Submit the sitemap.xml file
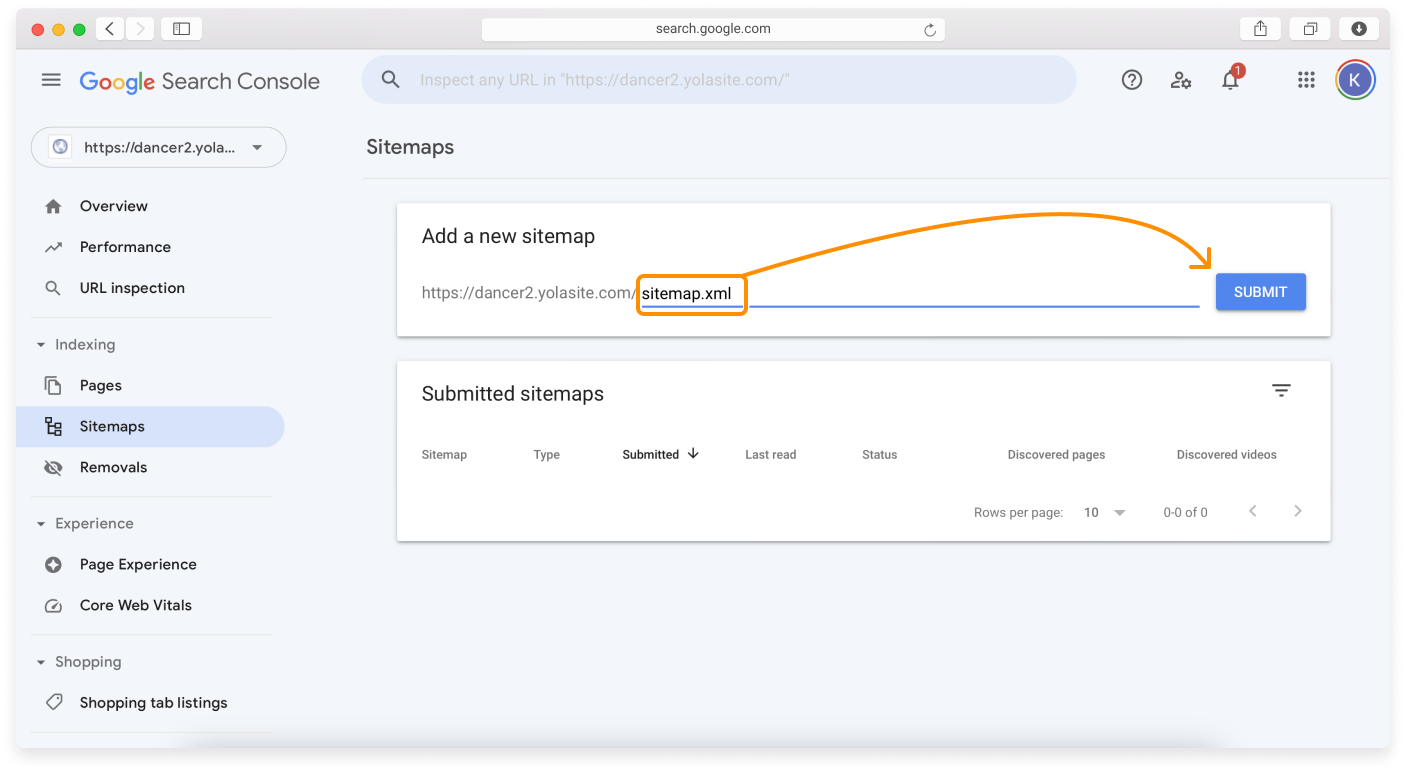The width and height of the screenshot is (1406, 772). point(1260,291)
